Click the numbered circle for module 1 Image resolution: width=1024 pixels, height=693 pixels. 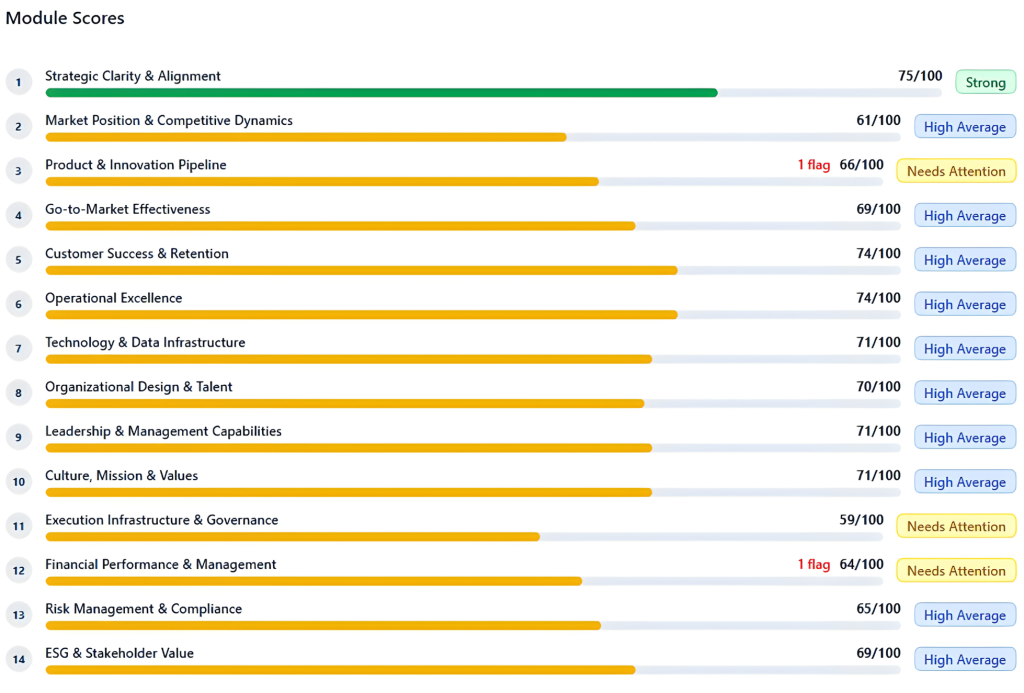point(19,81)
